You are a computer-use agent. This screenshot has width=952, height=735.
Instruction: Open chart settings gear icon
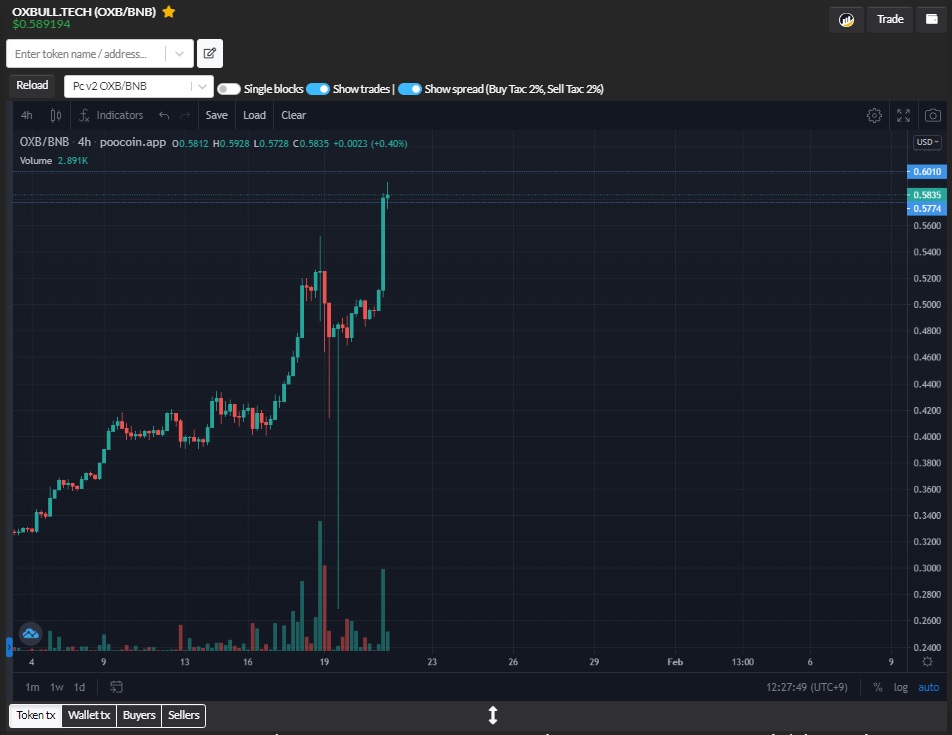coord(874,115)
